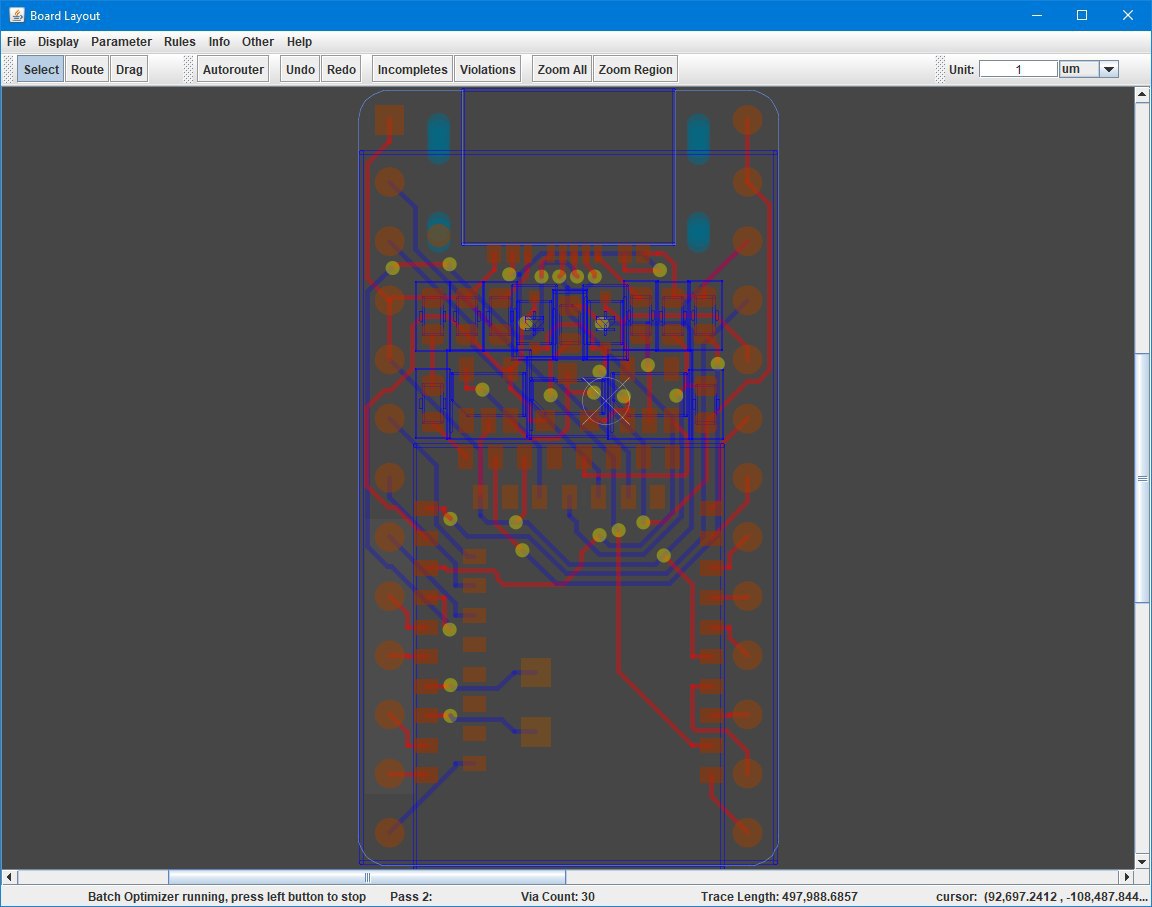Click the 'Pass 2:' status text
The image size is (1152, 907).
411,897
